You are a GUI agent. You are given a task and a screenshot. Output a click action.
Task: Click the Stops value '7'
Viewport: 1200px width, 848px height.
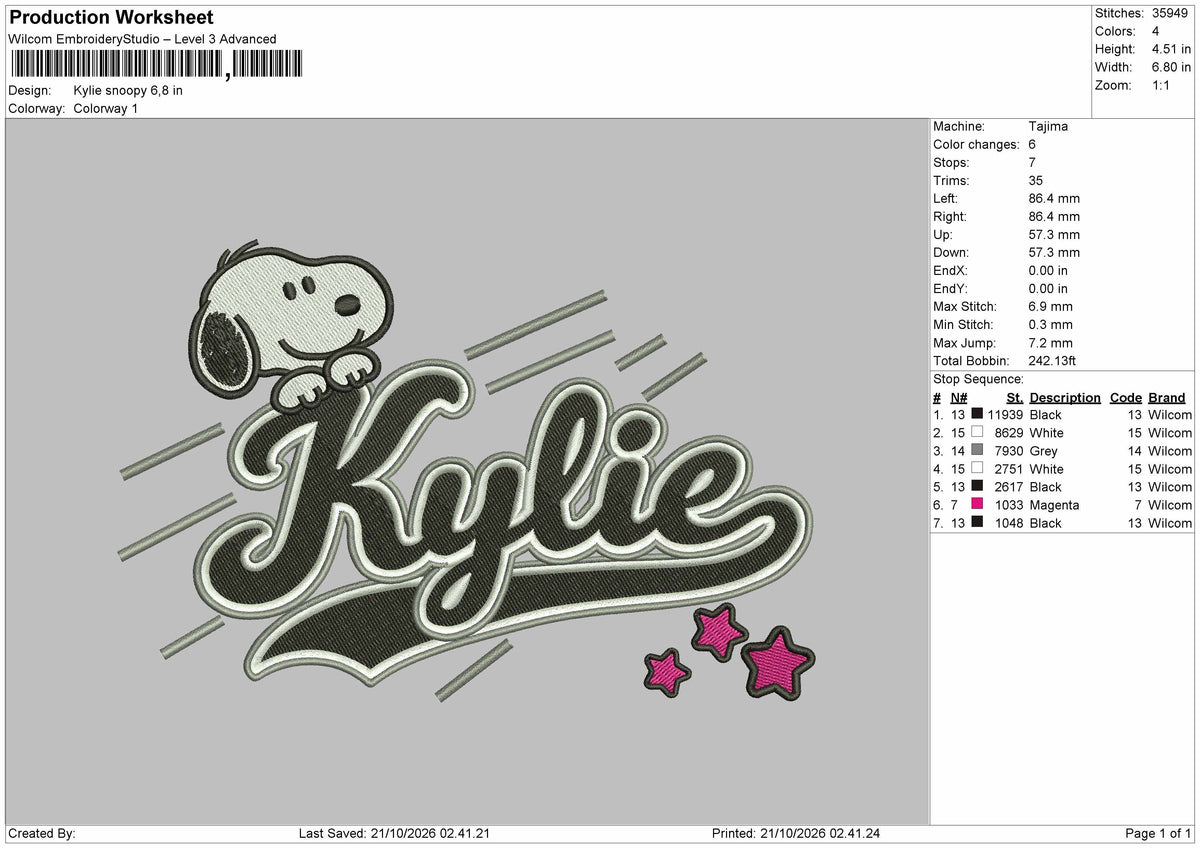click(1032, 162)
